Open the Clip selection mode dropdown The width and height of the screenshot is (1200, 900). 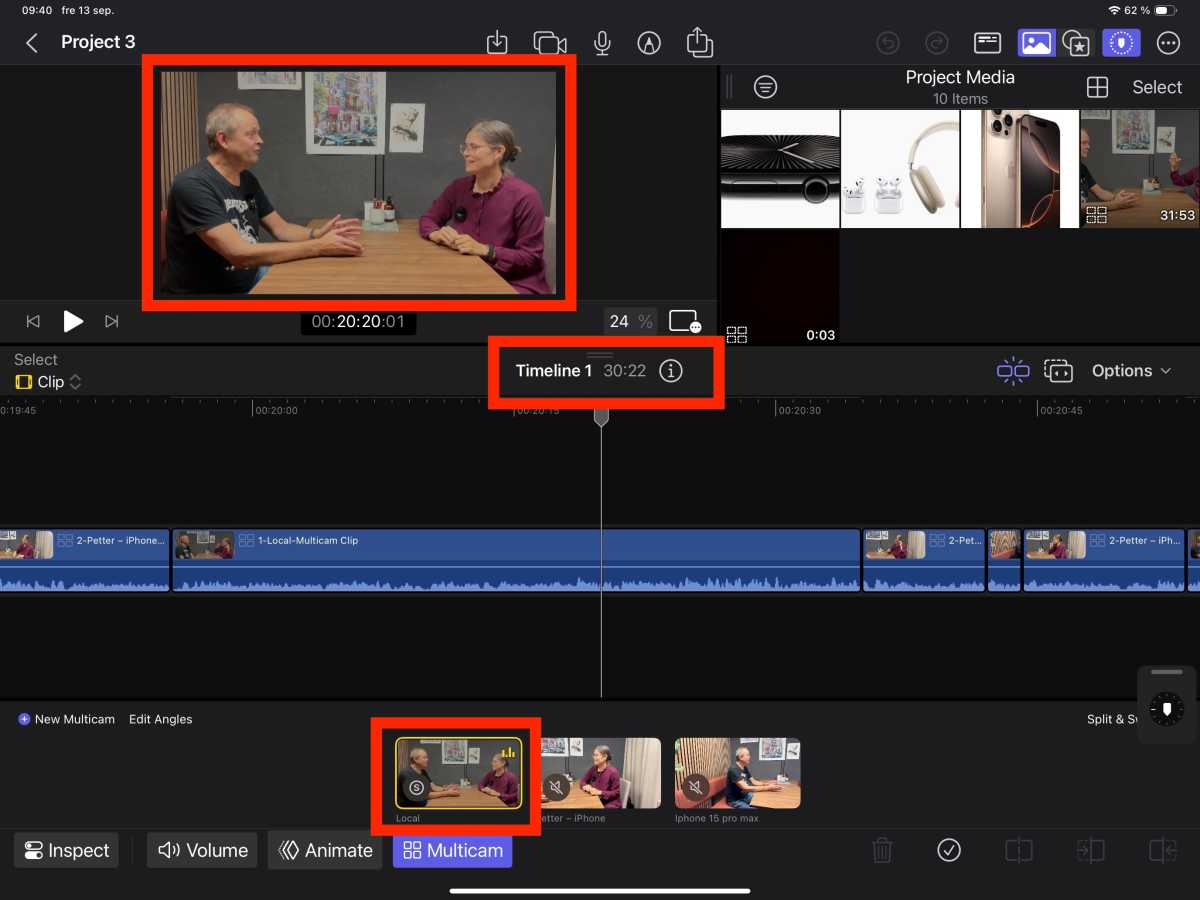pos(48,382)
